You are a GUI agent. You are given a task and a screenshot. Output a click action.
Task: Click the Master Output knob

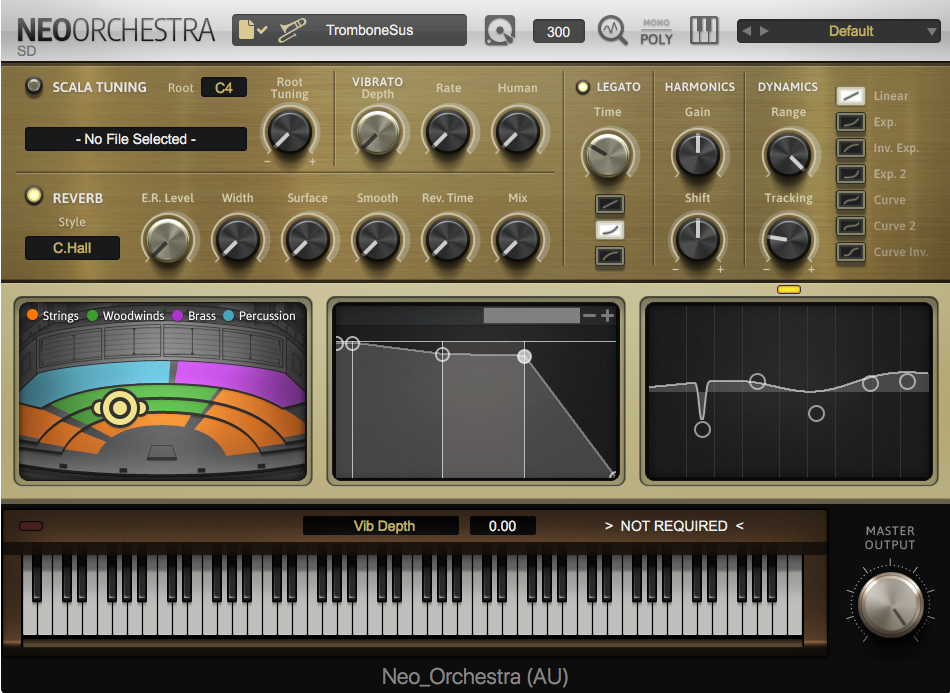[x=890, y=604]
